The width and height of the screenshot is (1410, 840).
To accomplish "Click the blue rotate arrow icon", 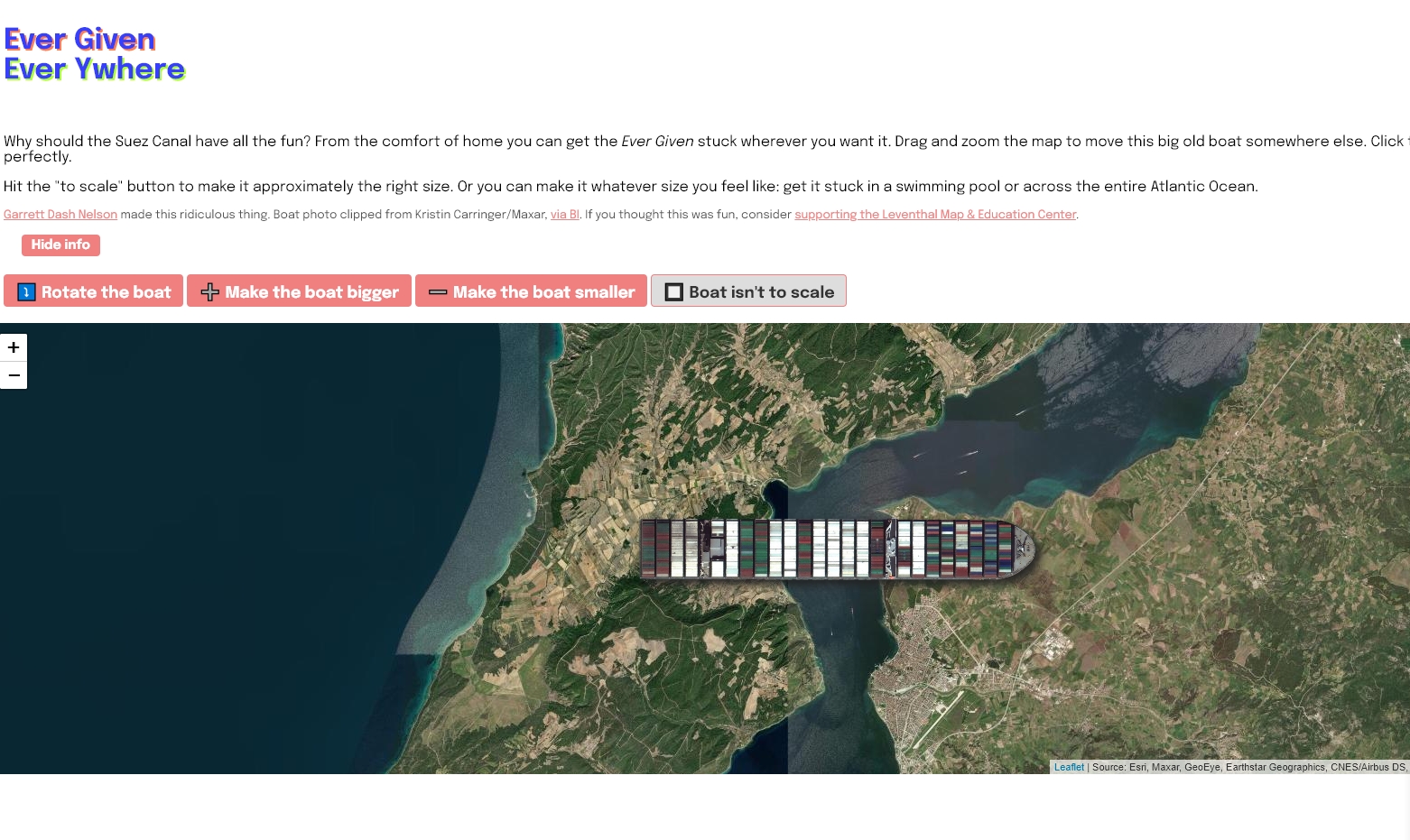I will click(x=26, y=291).
